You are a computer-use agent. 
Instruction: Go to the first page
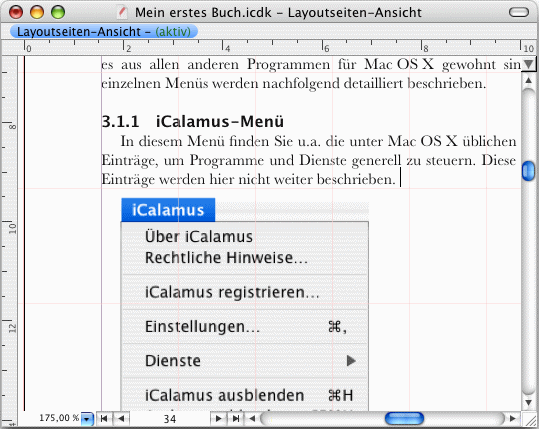pos(103,418)
